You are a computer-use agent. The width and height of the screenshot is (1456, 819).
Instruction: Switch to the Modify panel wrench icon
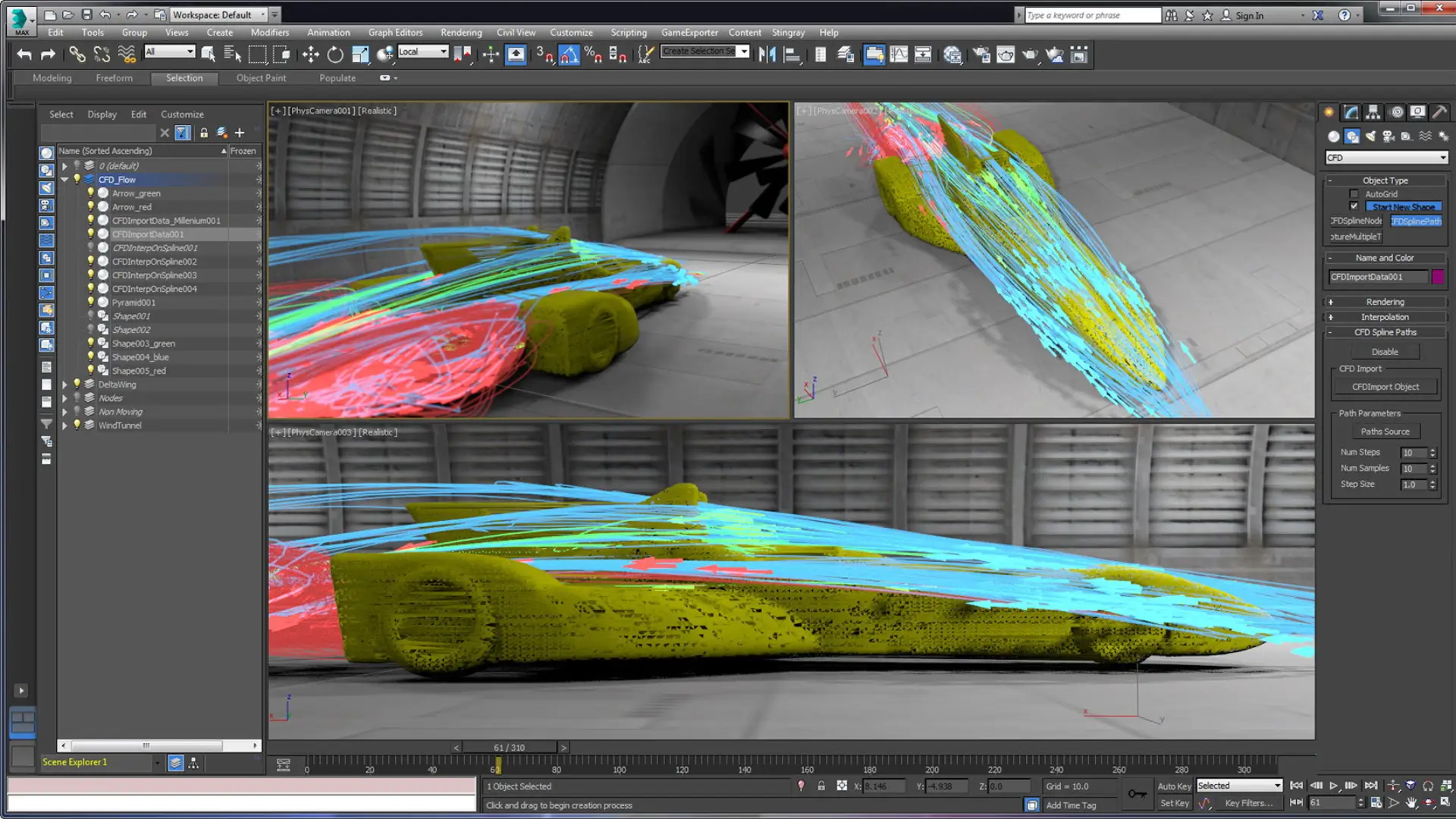[1351, 111]
